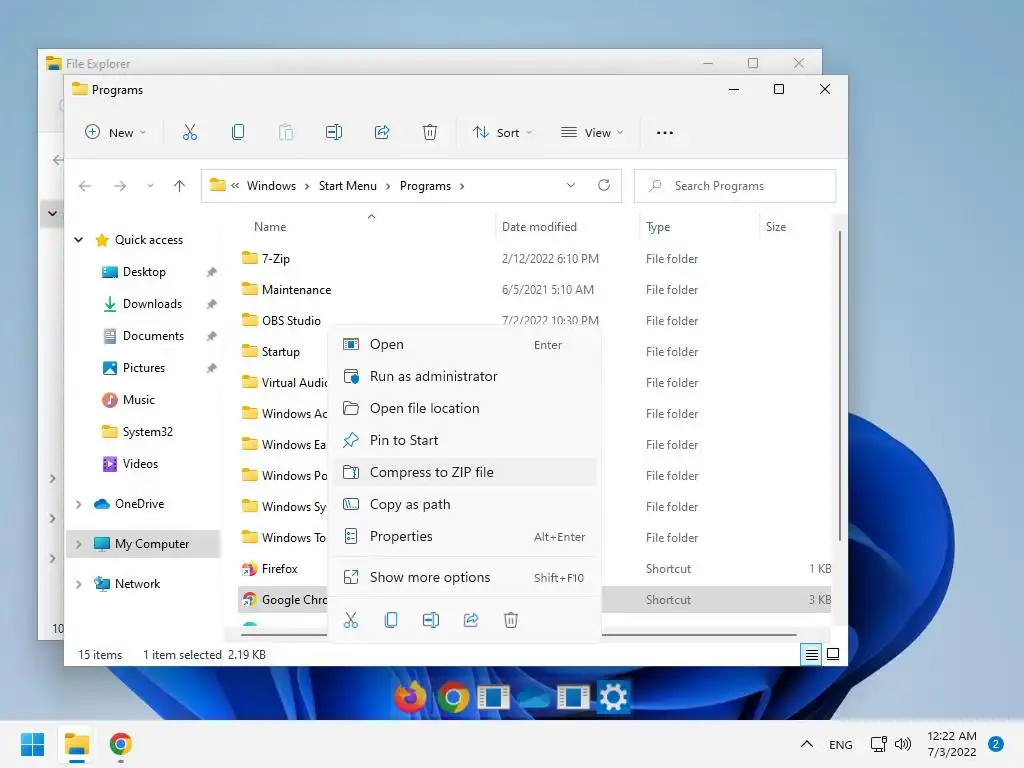Expand the My Computer tree node
Viewport: 1024px width, 768px height.
click(x=78, y=544)
